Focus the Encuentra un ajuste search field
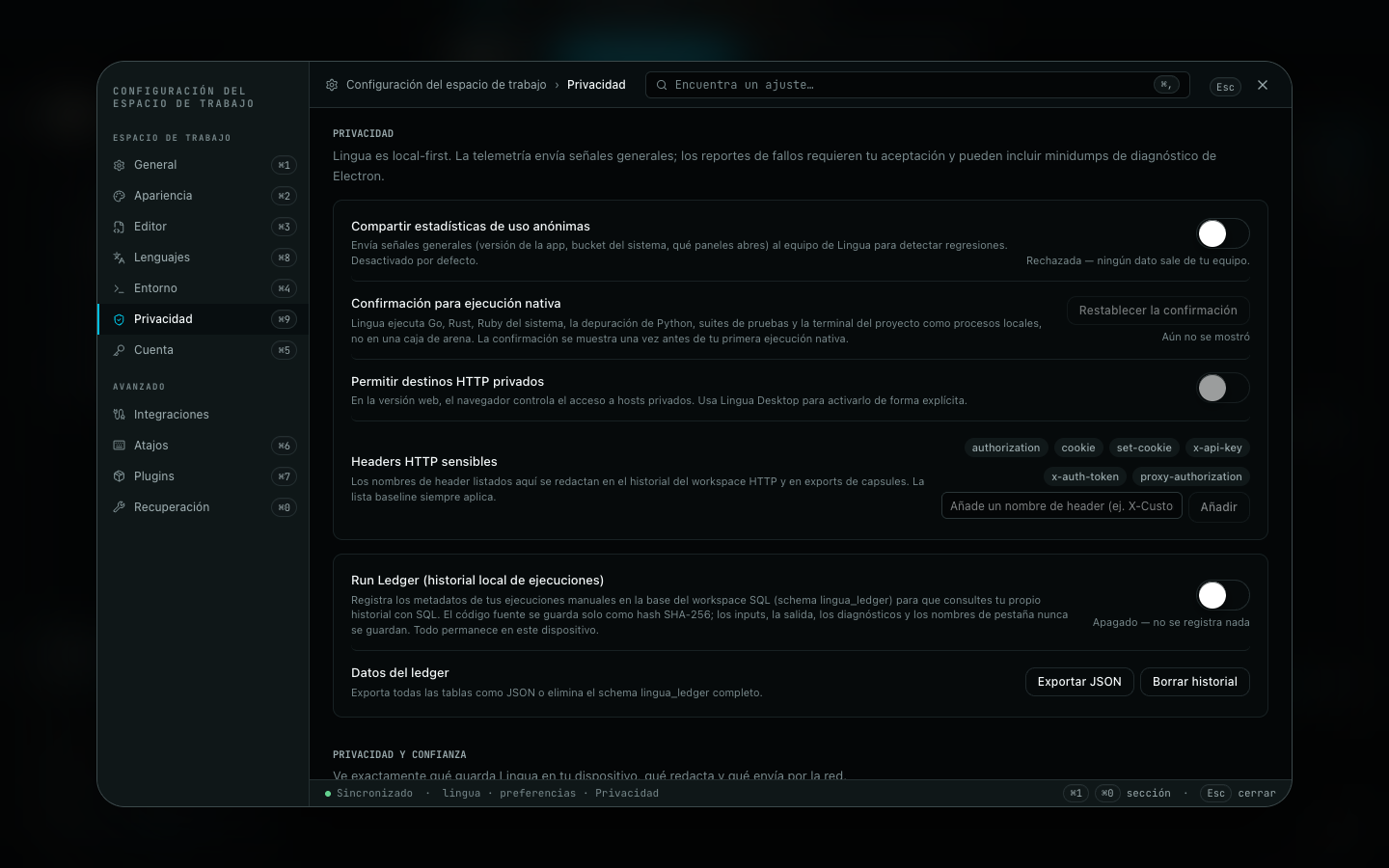 917,85
